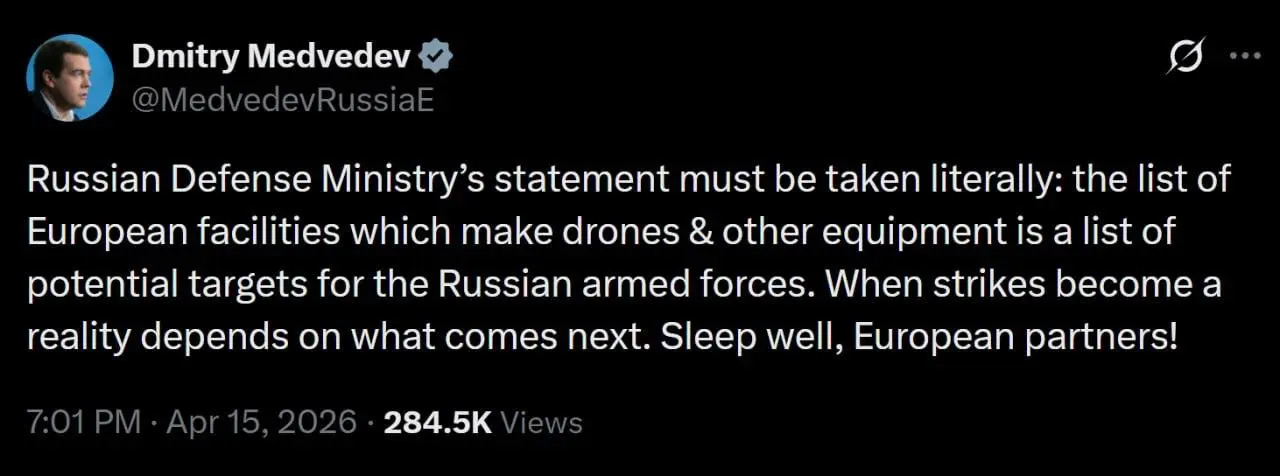Click the 284.5K view count
This screenshot has height=476, width=1280.
point(438,422)
